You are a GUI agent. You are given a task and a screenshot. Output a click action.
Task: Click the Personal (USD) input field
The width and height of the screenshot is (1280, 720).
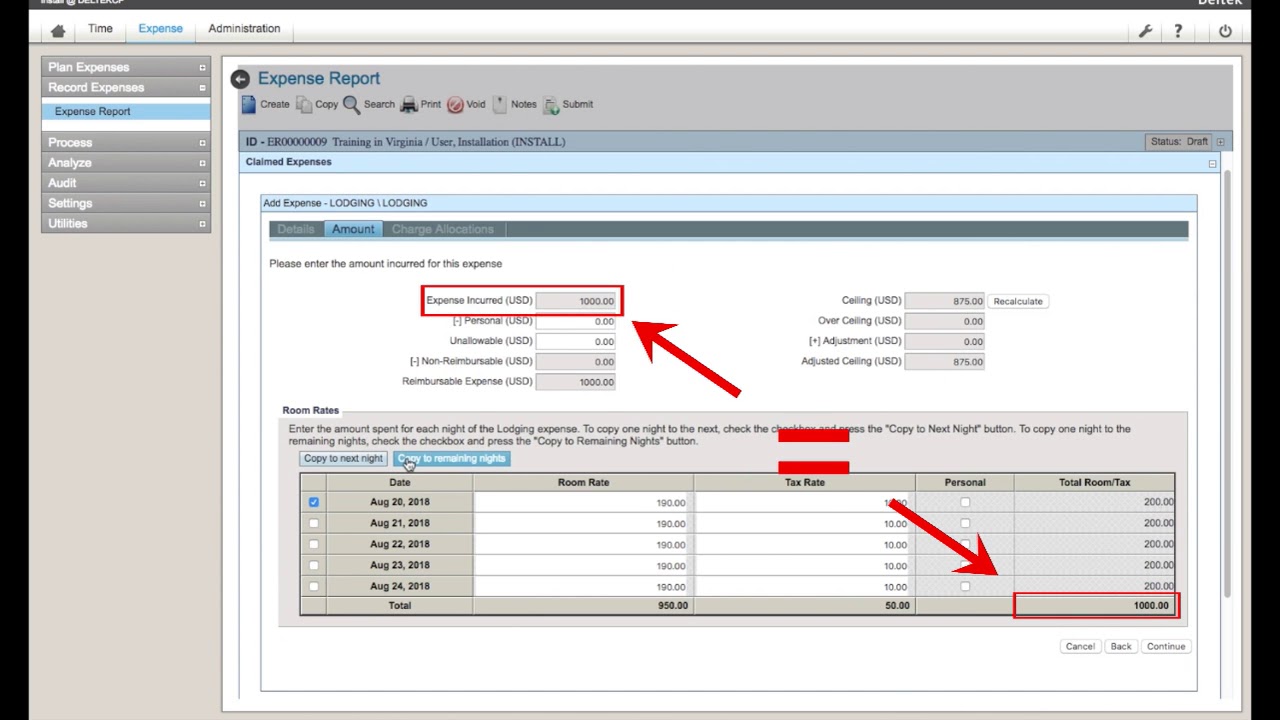point(576,321)
